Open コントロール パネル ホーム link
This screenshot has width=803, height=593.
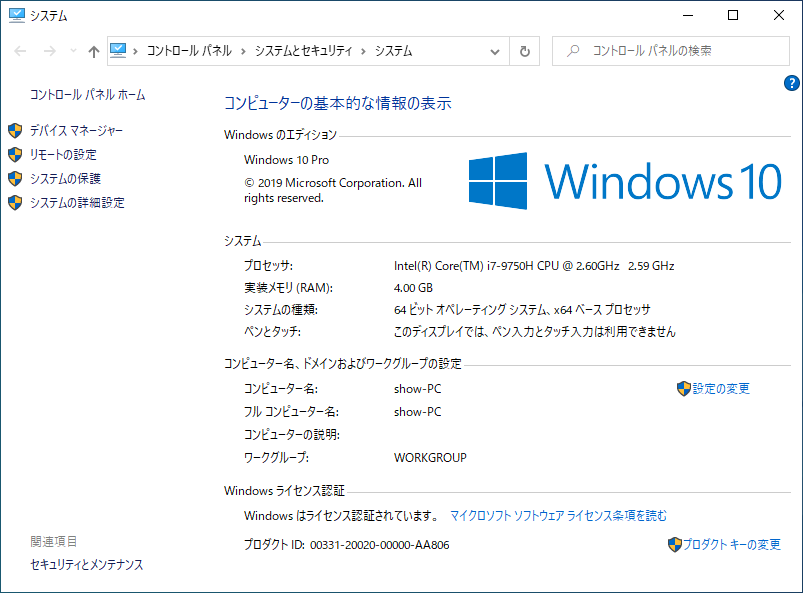tap(88, 95)
